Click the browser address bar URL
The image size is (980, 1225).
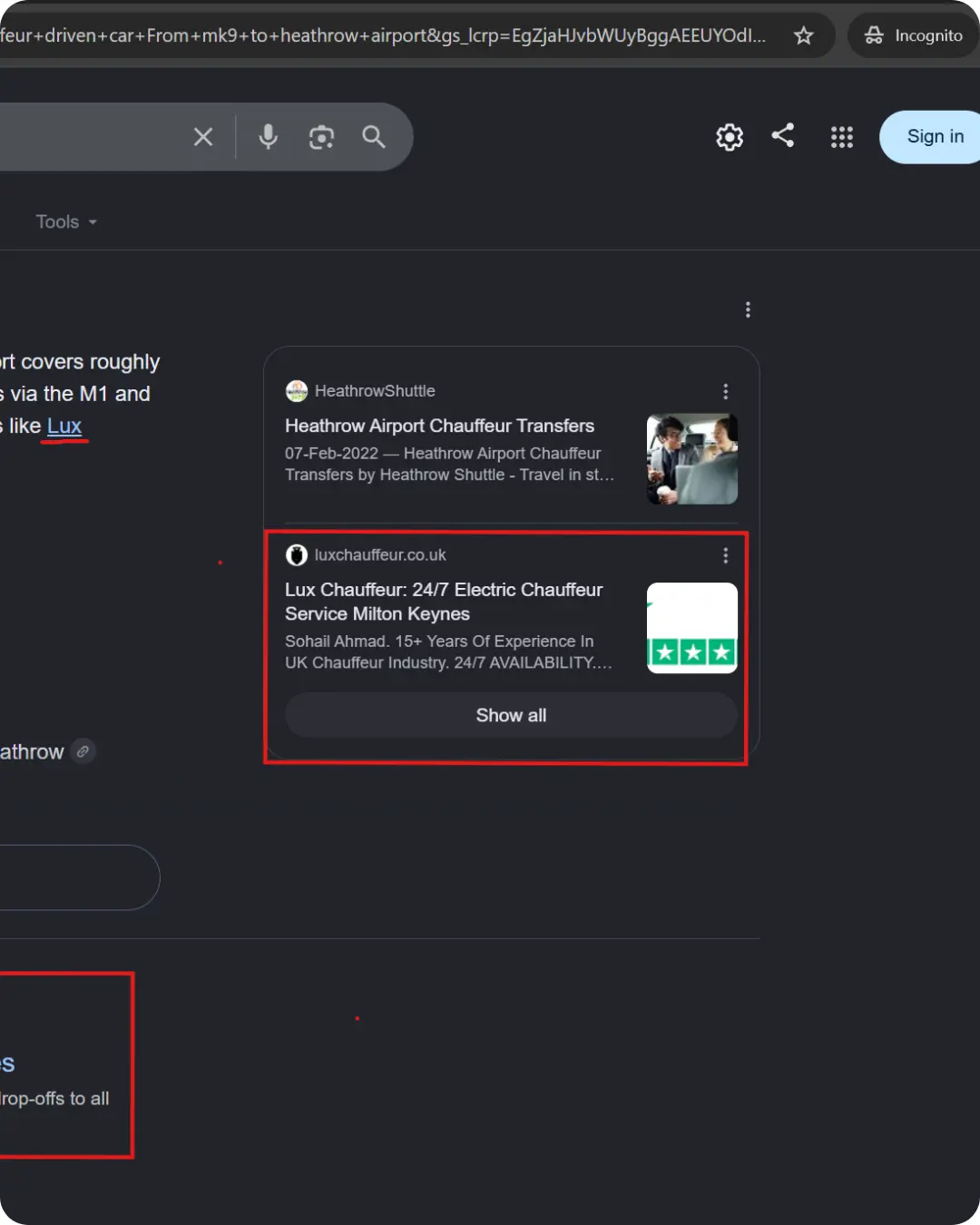pyautogui.click(x=383, y=35)
